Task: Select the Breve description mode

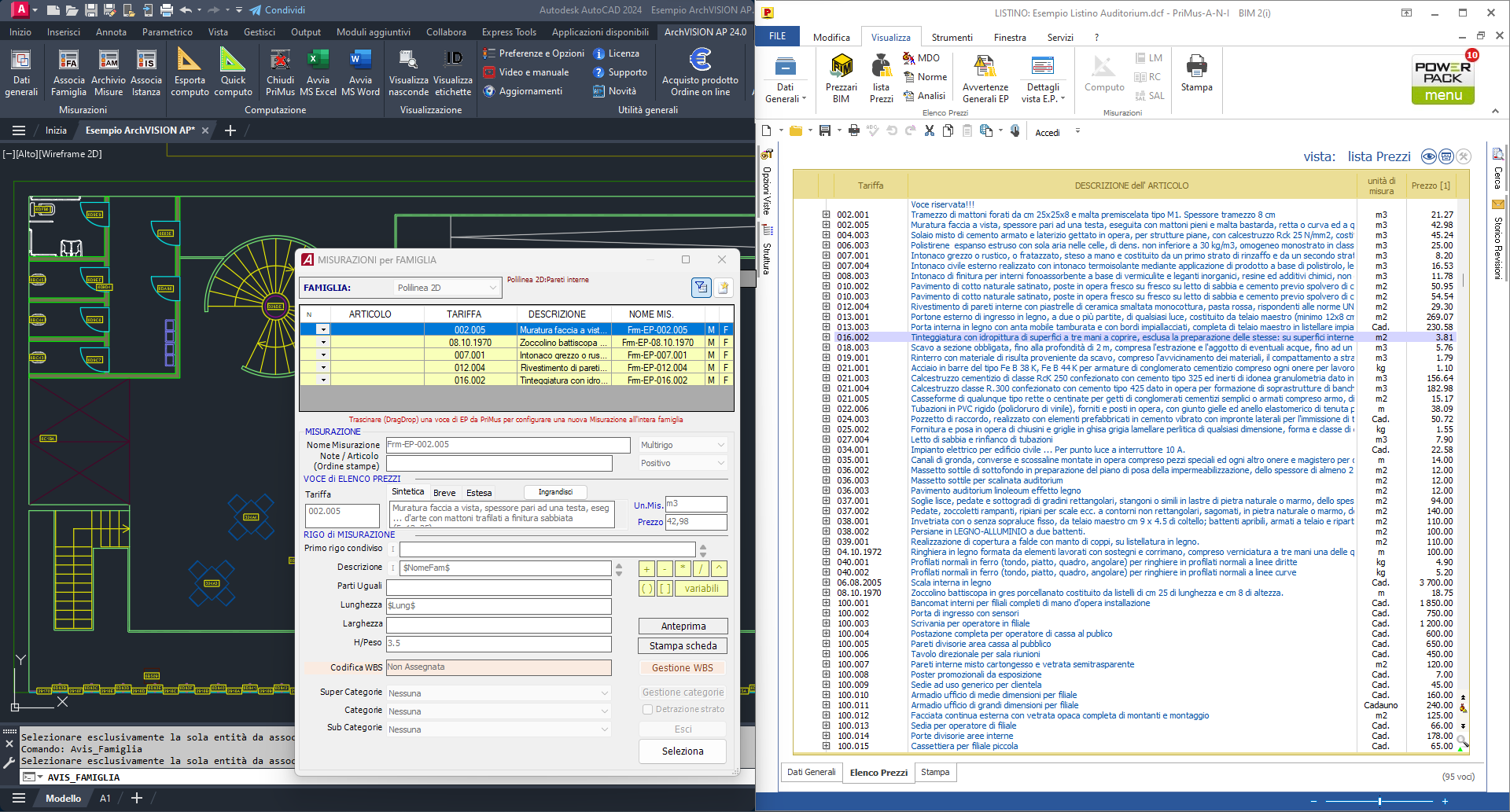Action: coord(444,493)
